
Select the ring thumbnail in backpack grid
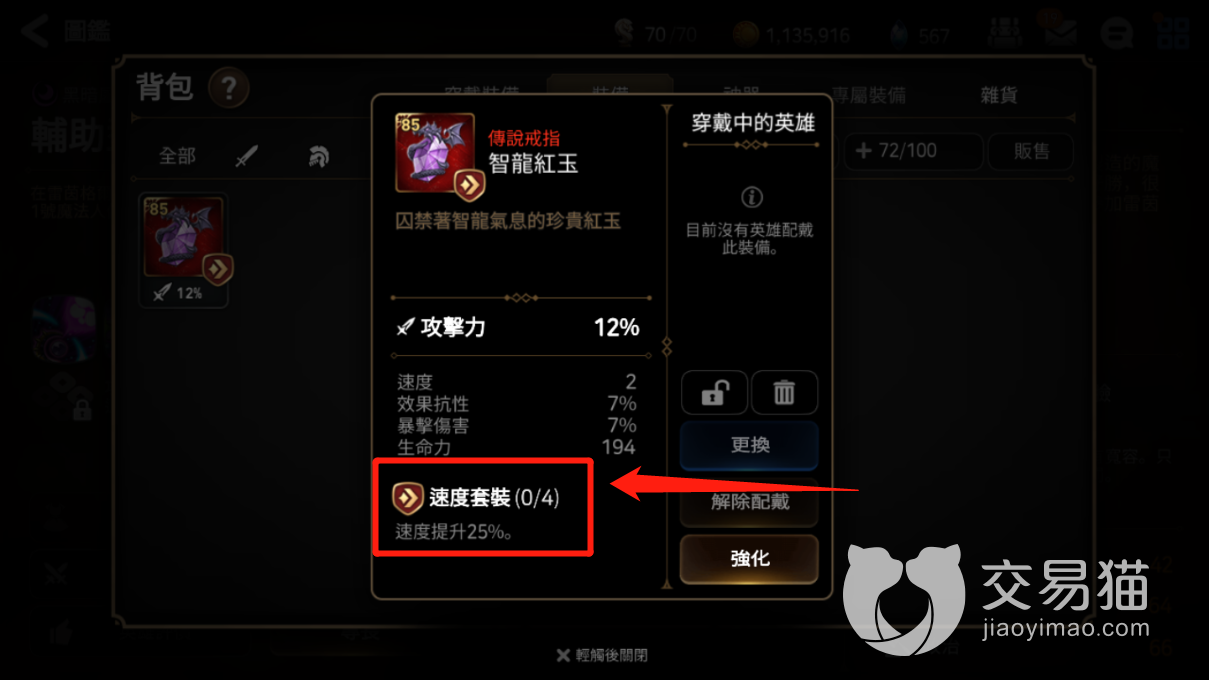pos(183,250)
